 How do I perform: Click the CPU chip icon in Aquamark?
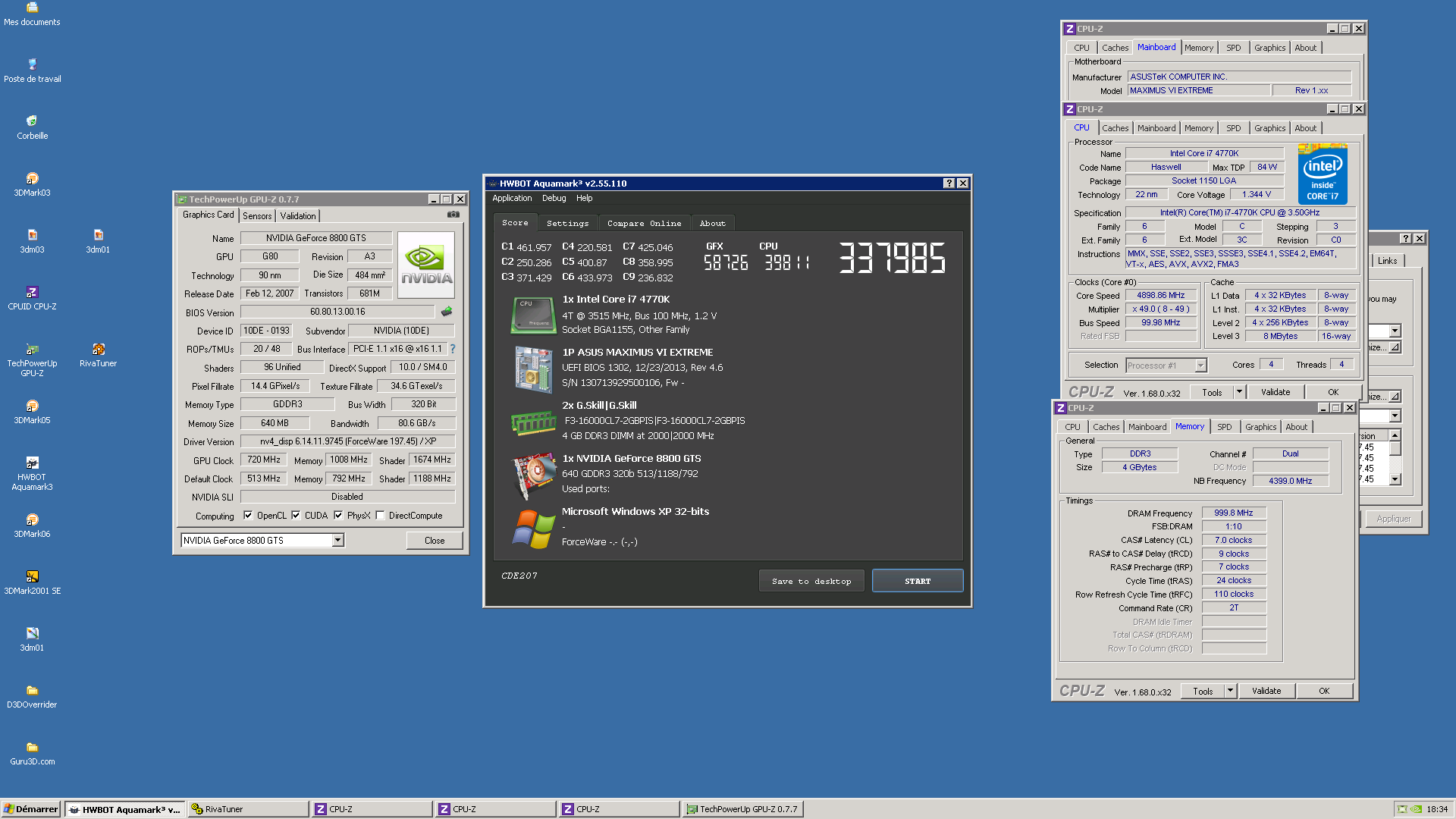pos(533,315)
